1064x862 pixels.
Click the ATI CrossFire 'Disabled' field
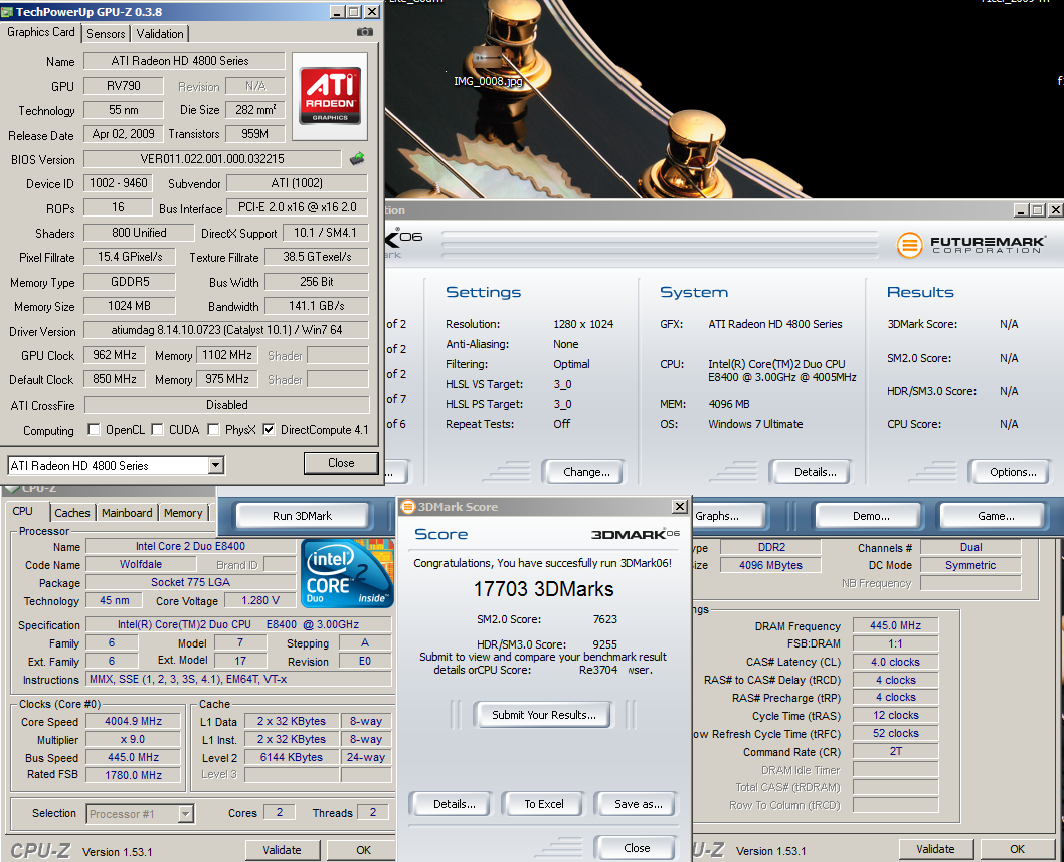click(226, 405)
